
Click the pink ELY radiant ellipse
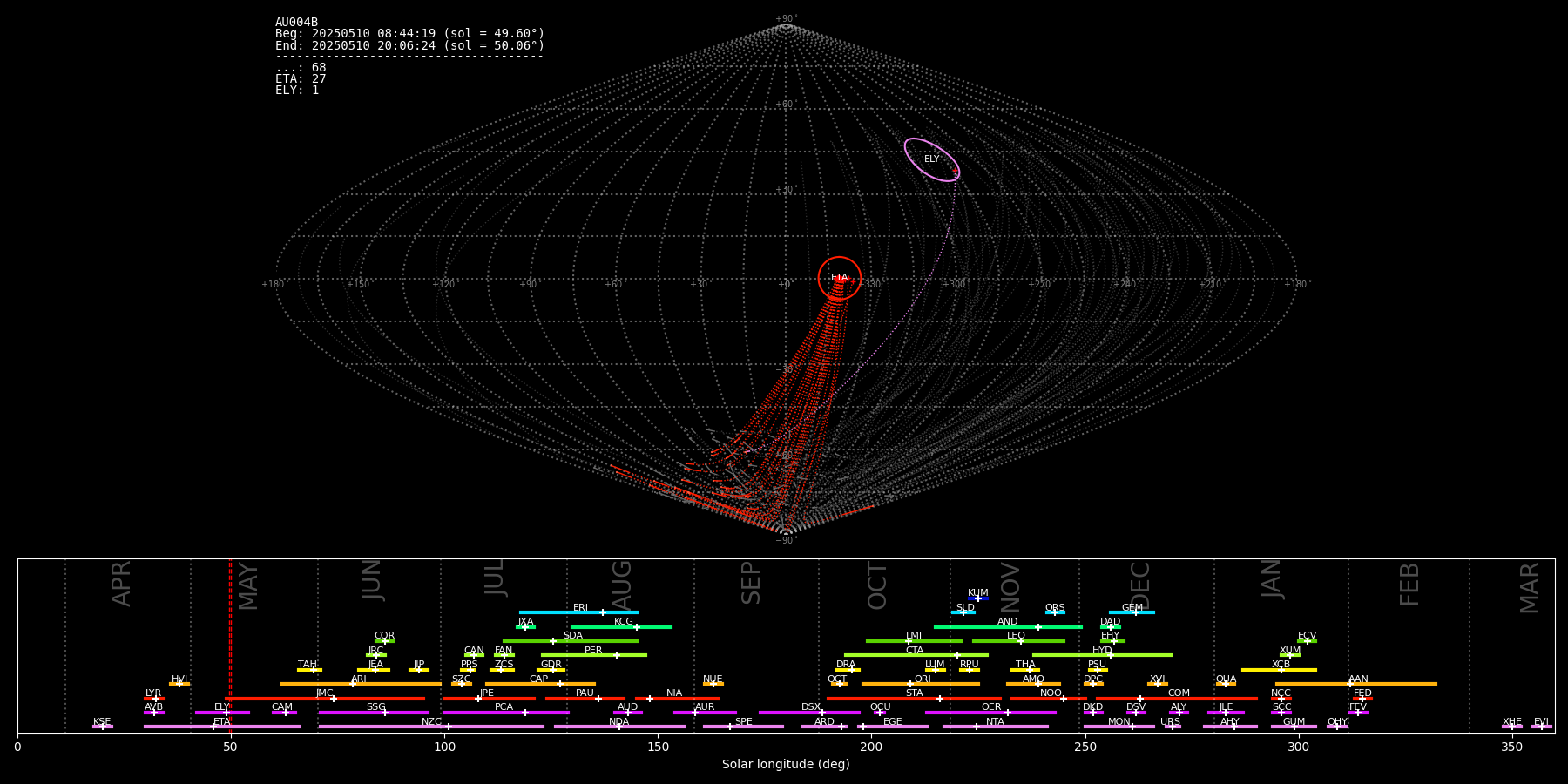pos(932,159)
